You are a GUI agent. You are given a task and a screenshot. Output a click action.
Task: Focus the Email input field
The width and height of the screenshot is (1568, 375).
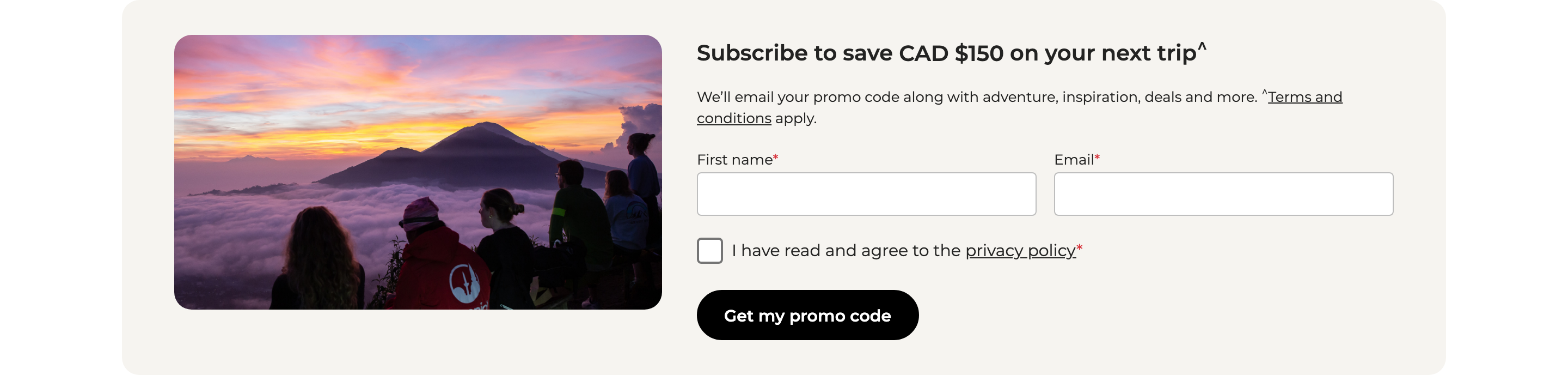click(1223, 194)
